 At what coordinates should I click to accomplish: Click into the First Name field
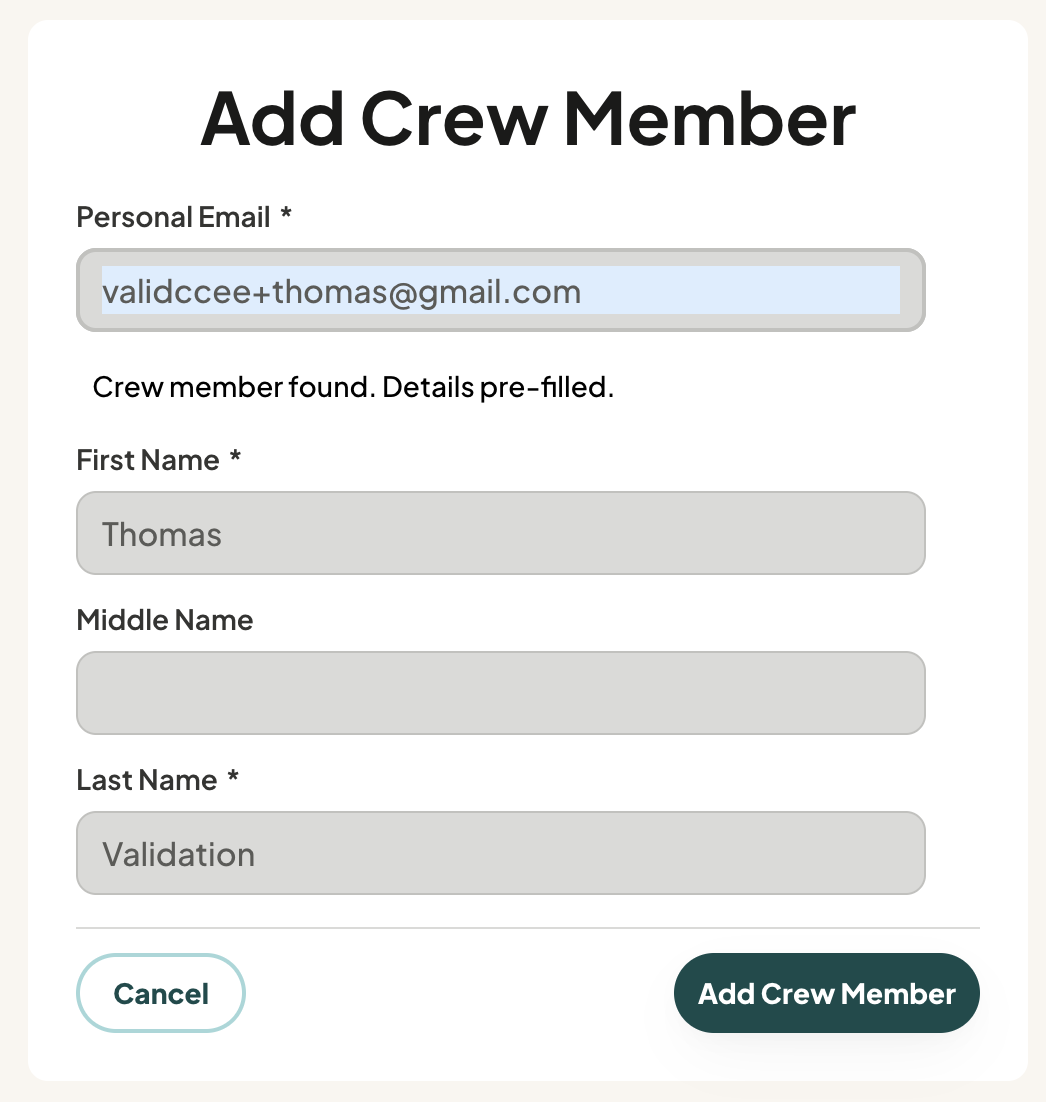pyautogui.click(x=501, y=533)
